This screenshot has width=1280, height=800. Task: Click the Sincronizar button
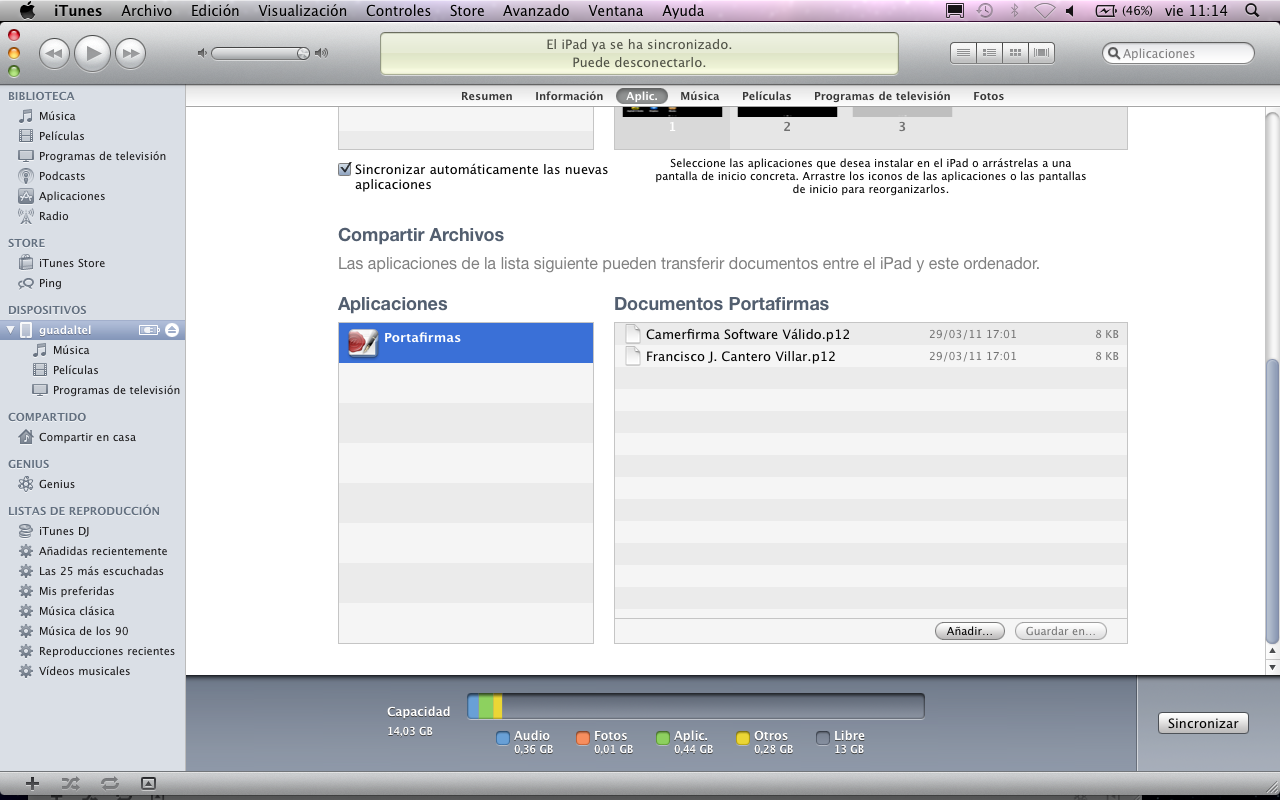click(x=1203, y=723)
